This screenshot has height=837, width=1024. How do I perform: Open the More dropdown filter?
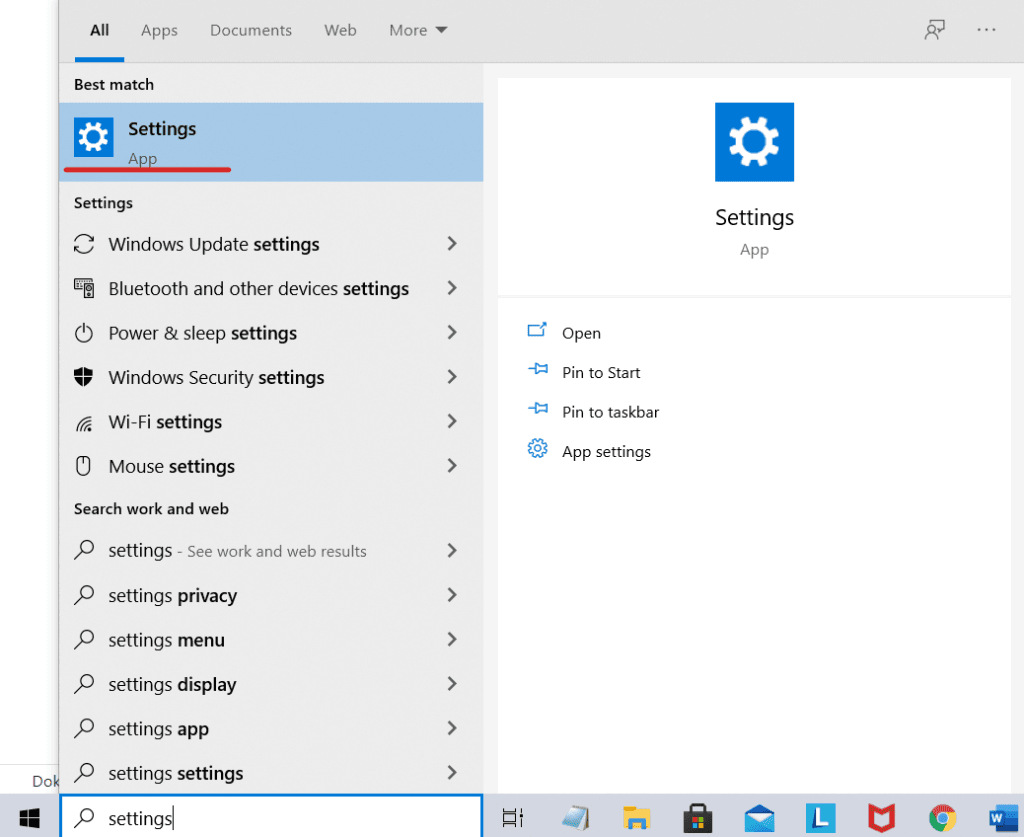click(x=418, y=30)
